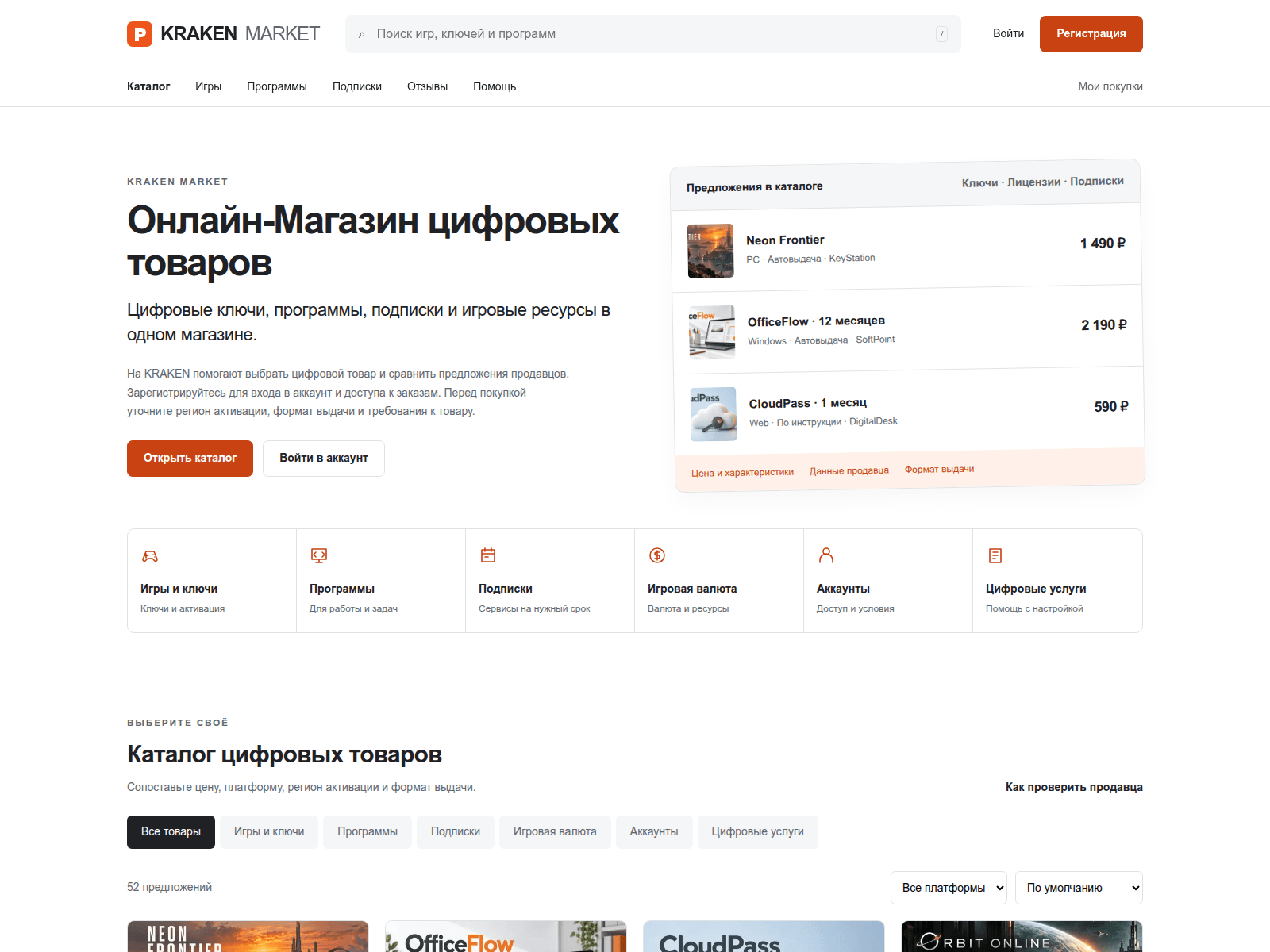This screenshot has height=952, width=1270.
Task: Select the Программы catalog filter tab
Action: coord(368,832)
